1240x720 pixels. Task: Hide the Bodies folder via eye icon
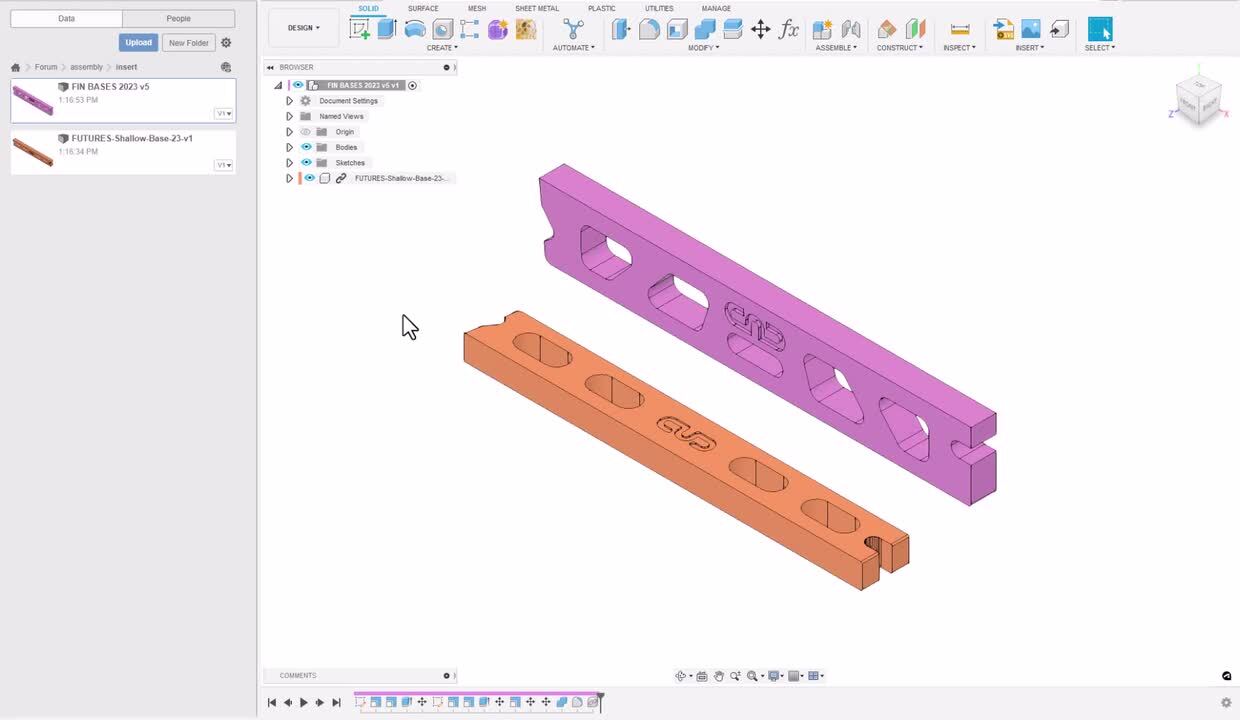[306, 147]
